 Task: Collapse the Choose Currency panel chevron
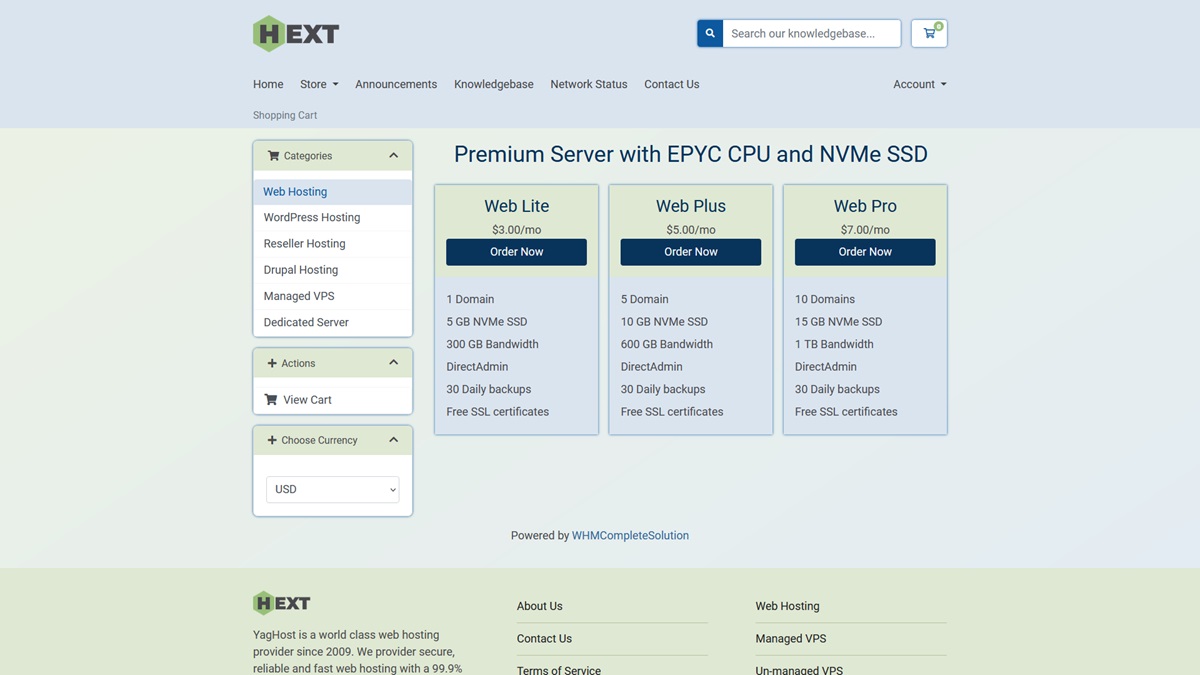click(393, 440)
